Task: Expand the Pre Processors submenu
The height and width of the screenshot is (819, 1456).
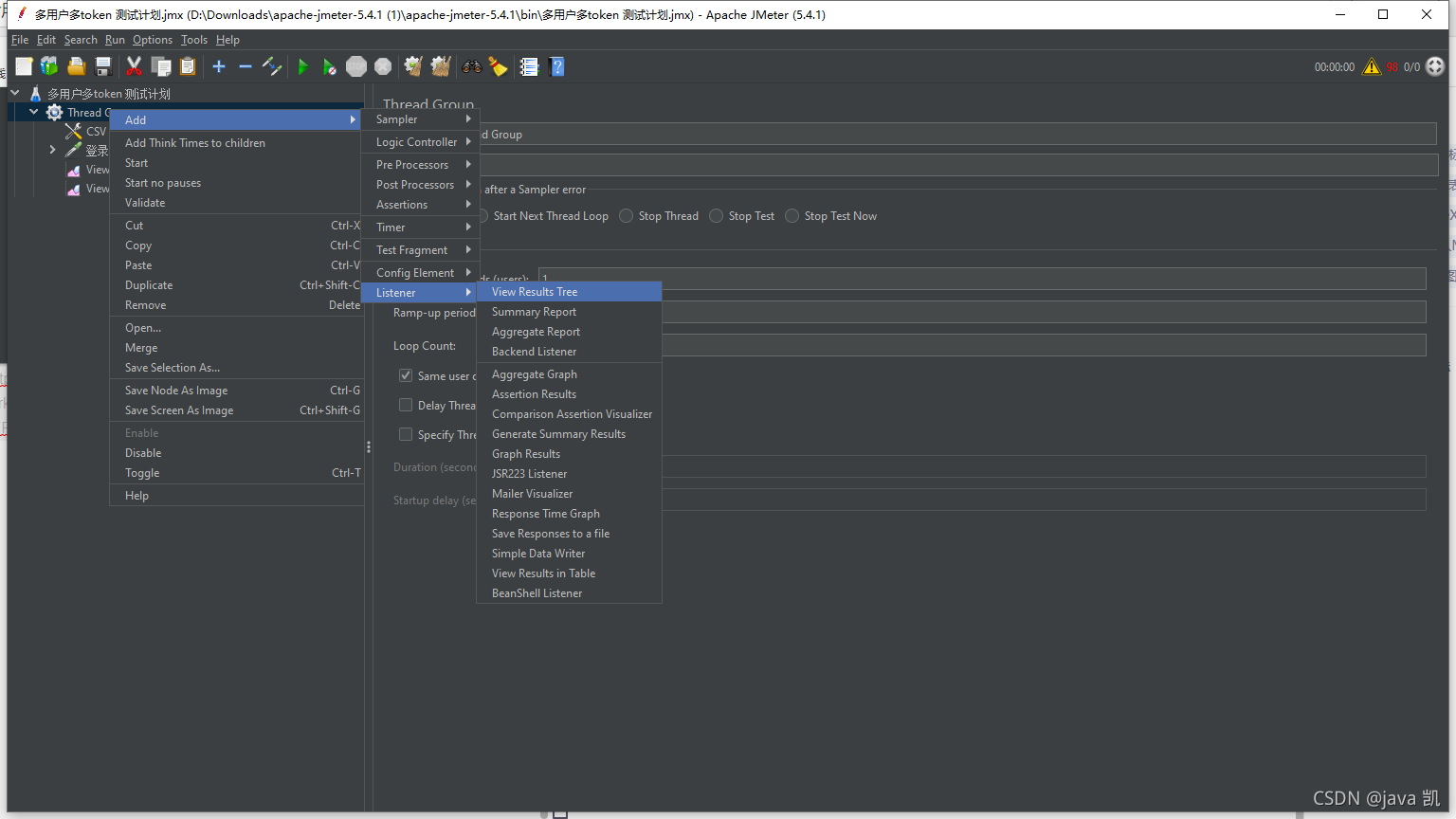Action: point(421,165)
